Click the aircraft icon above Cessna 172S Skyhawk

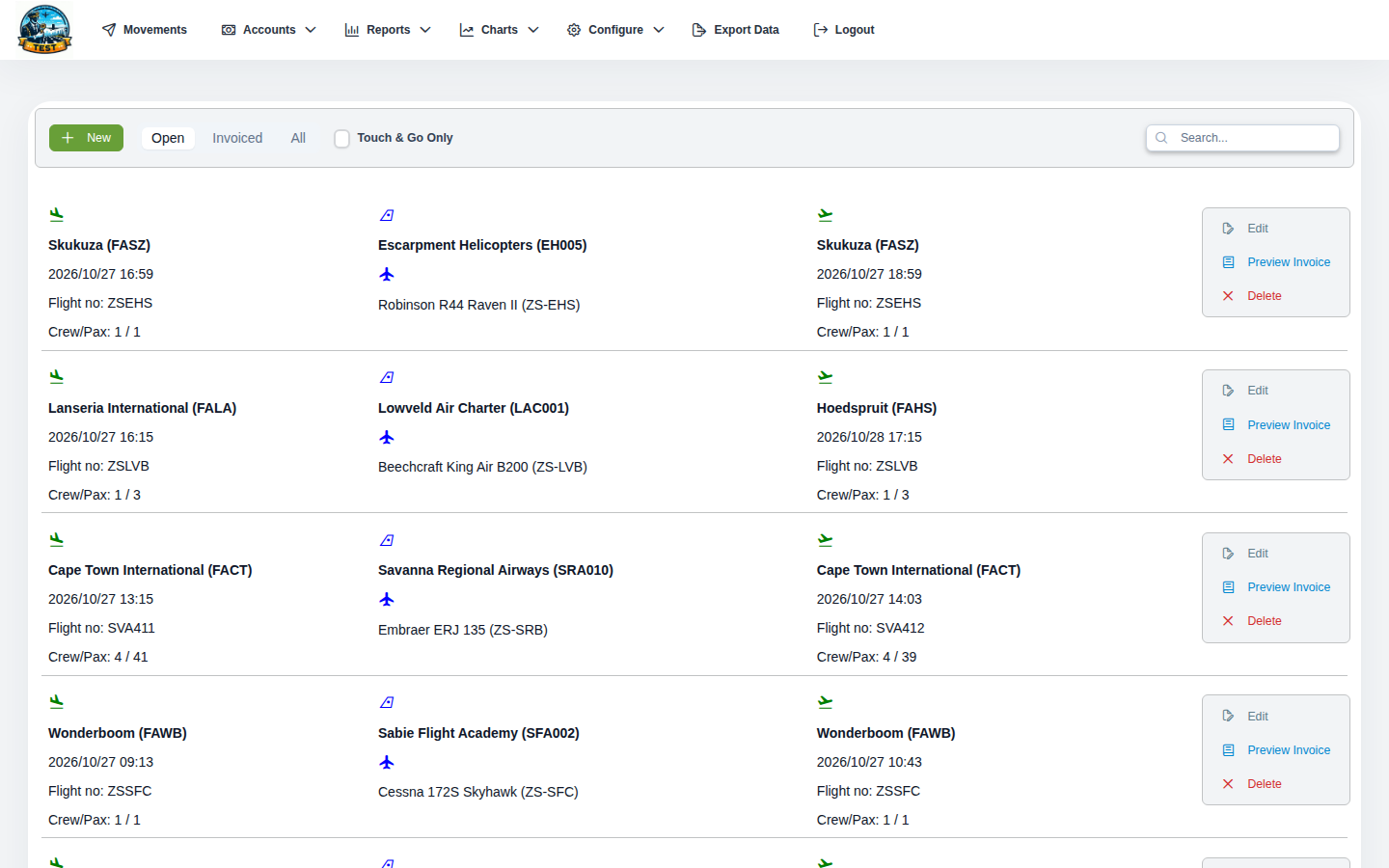click(x=387, y=763)
